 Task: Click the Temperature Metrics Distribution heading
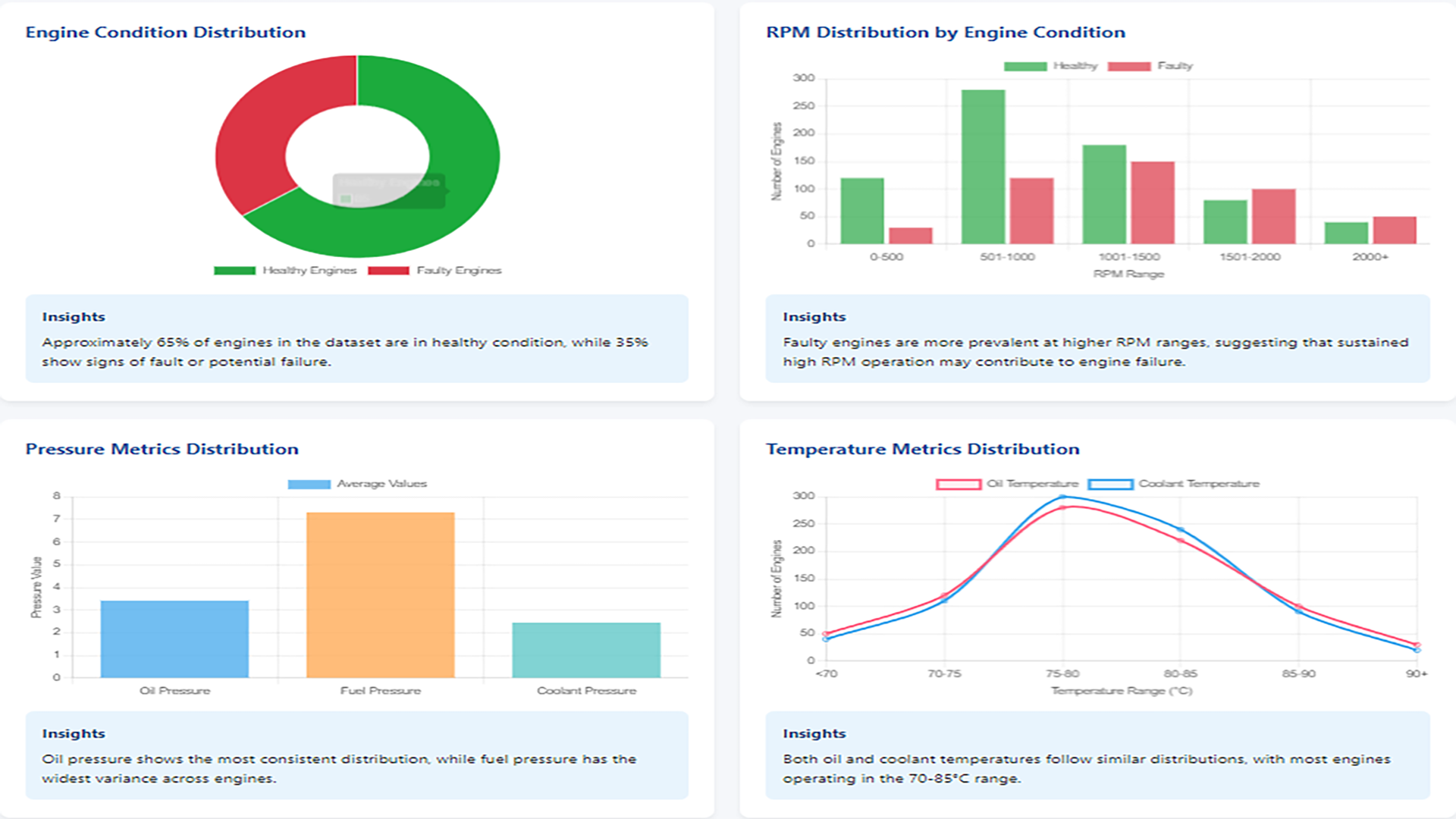tap(922, 449)
